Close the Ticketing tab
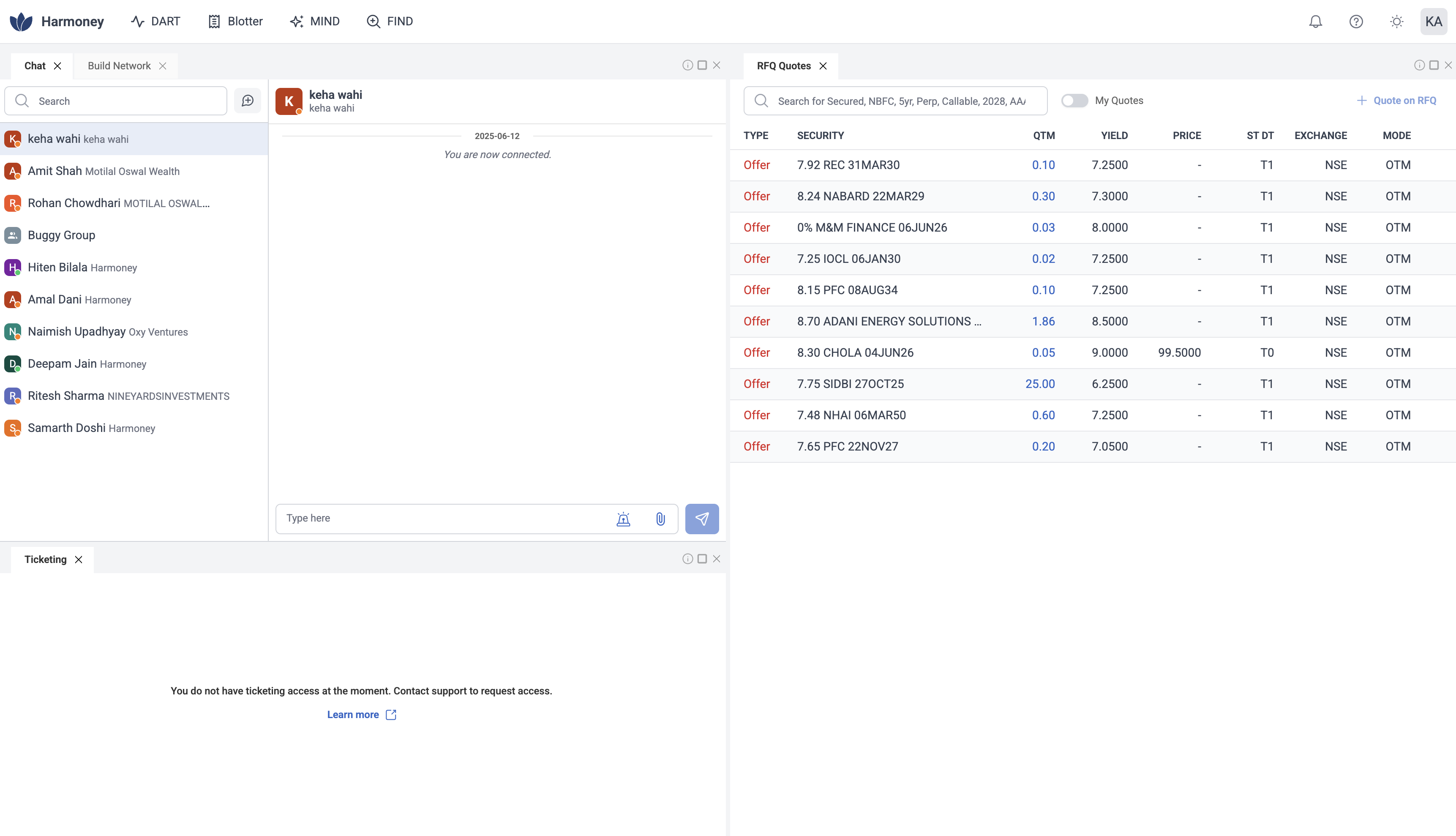The height and width of the screenshot is (836, 1456). point(79,560)
